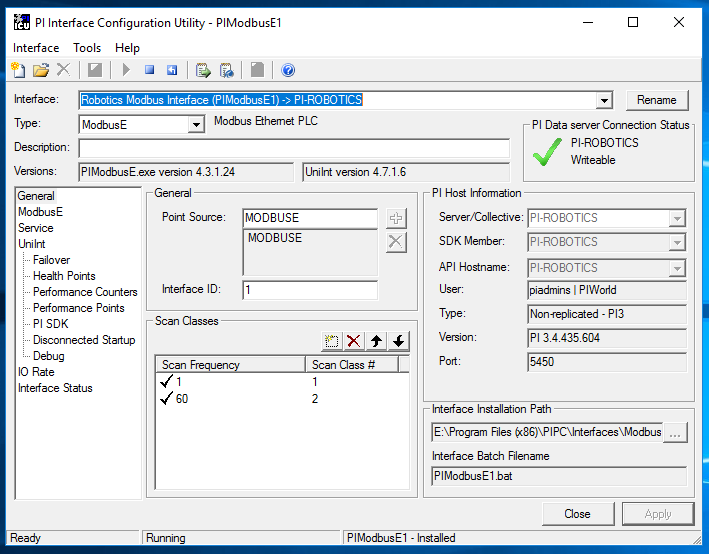Start the interface service play icon
Image resolution: width=709 pixels, height=554 pixels.
click(126, 70)
